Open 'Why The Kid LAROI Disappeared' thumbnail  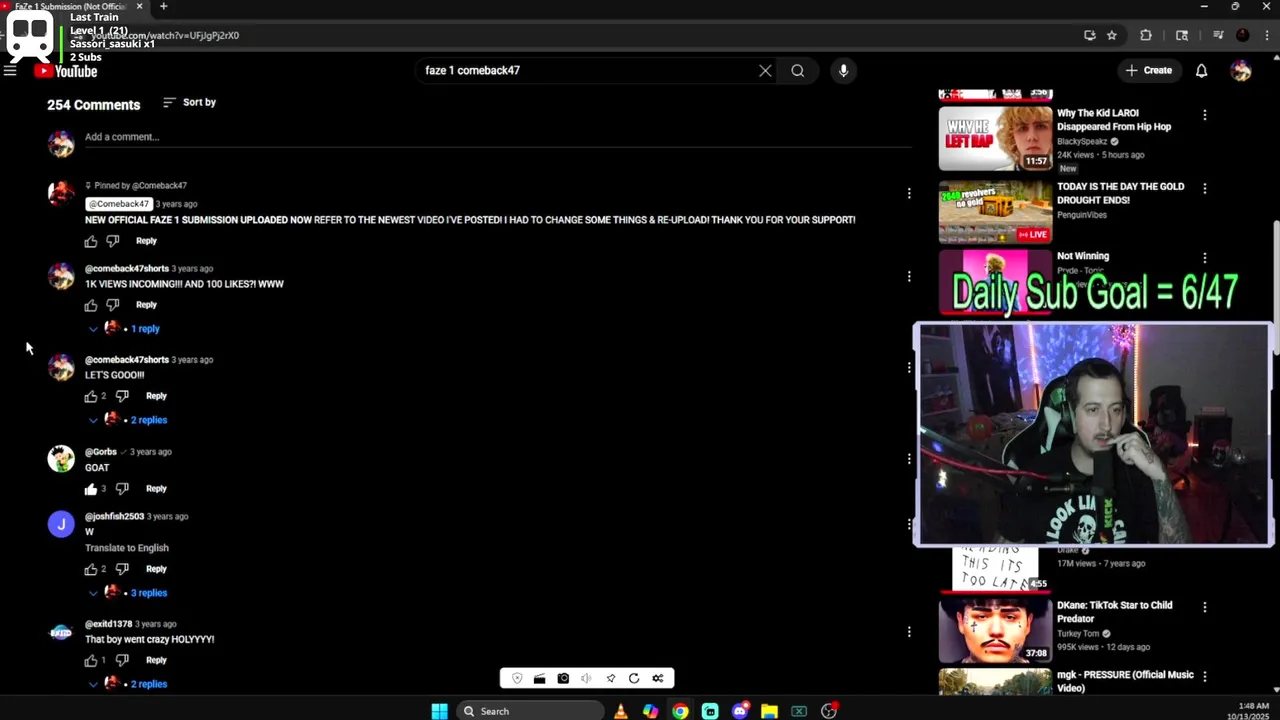coord(995,138)
